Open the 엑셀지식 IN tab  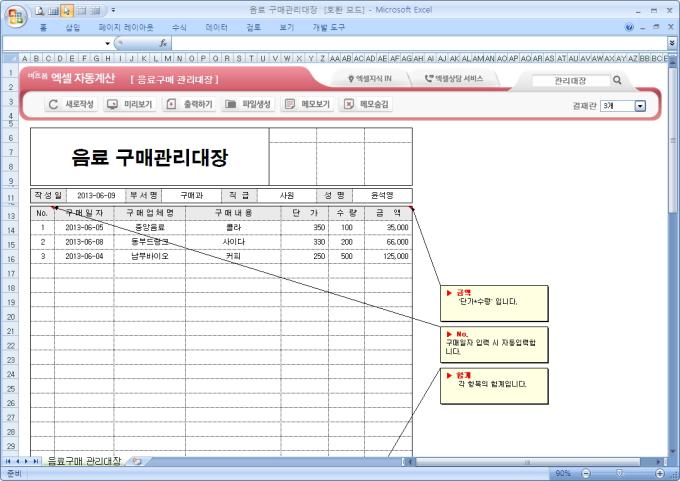coord(370,79)
